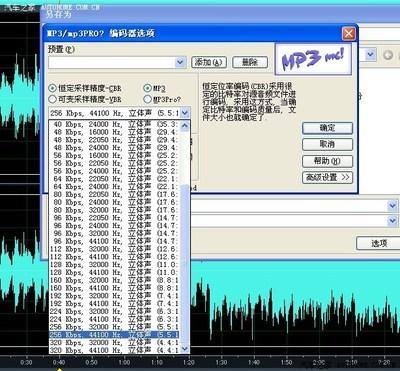This screenshot has width=400, height=371.
Task: Click the 1:40 mark on timeline ruler
Action: 254,362
